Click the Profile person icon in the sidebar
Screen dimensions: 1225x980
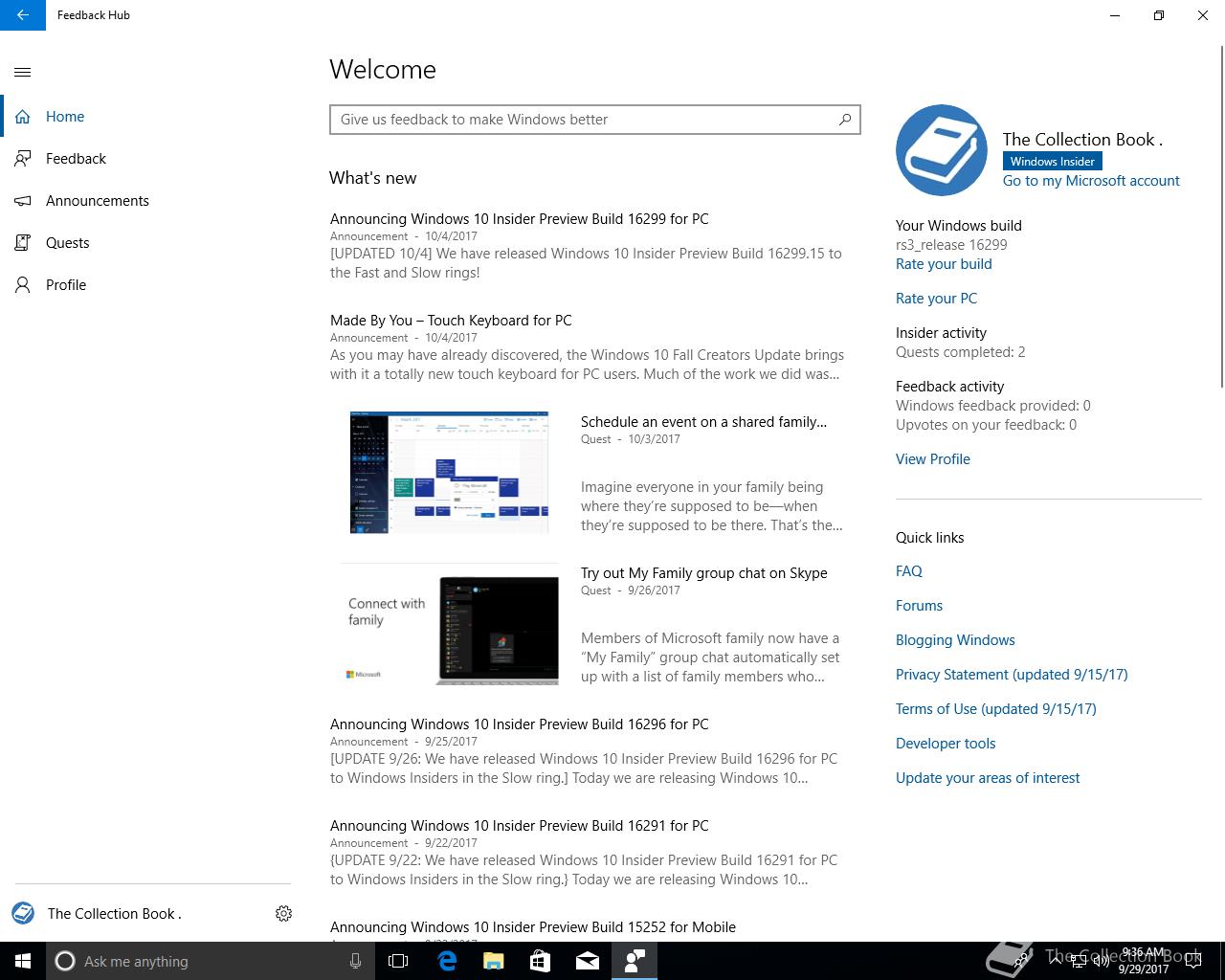[23, 285]
